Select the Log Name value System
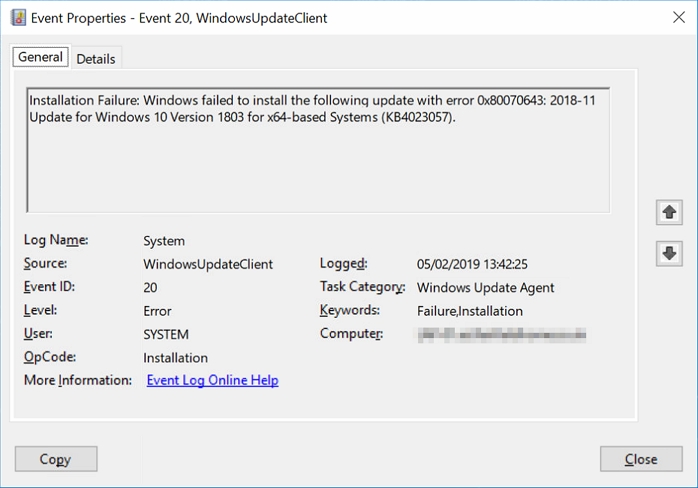 coord(164,241)
